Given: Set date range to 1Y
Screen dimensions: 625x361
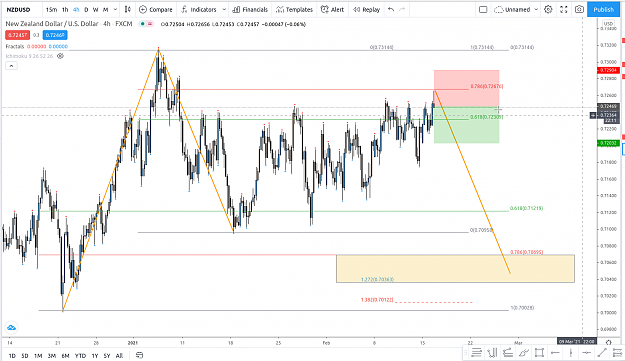Looking at the screenshot, I should (x=95, y=355).
